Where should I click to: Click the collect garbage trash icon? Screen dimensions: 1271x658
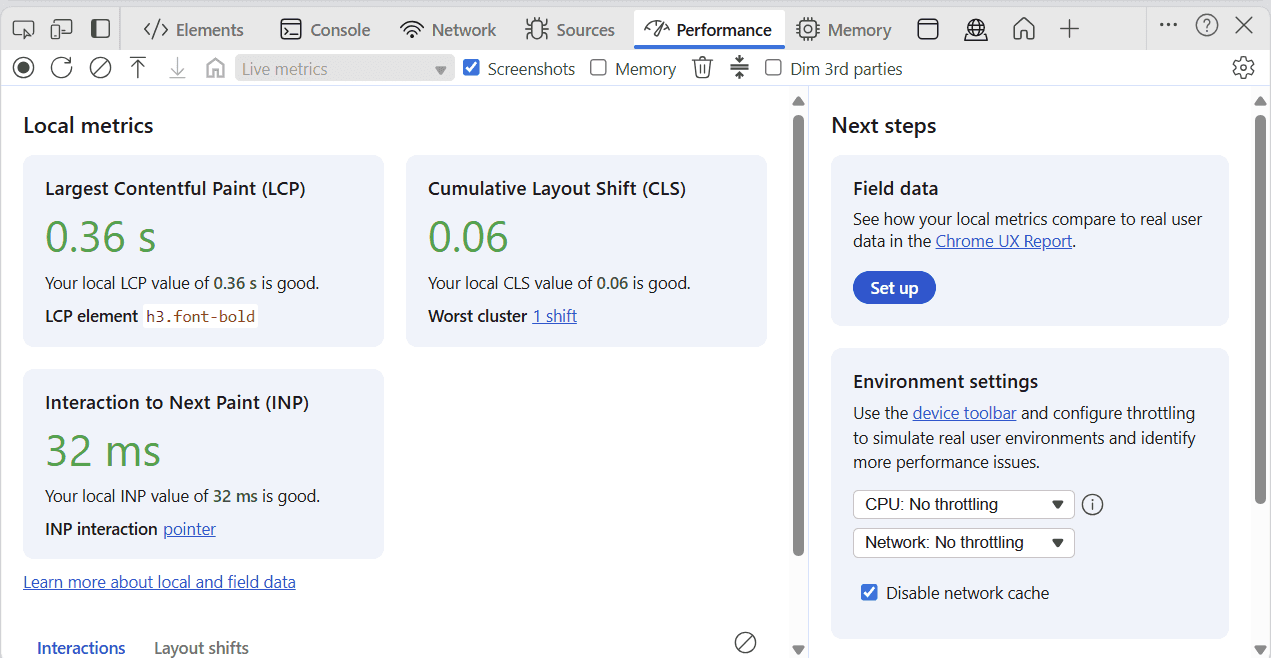click(x=703, y=68)
